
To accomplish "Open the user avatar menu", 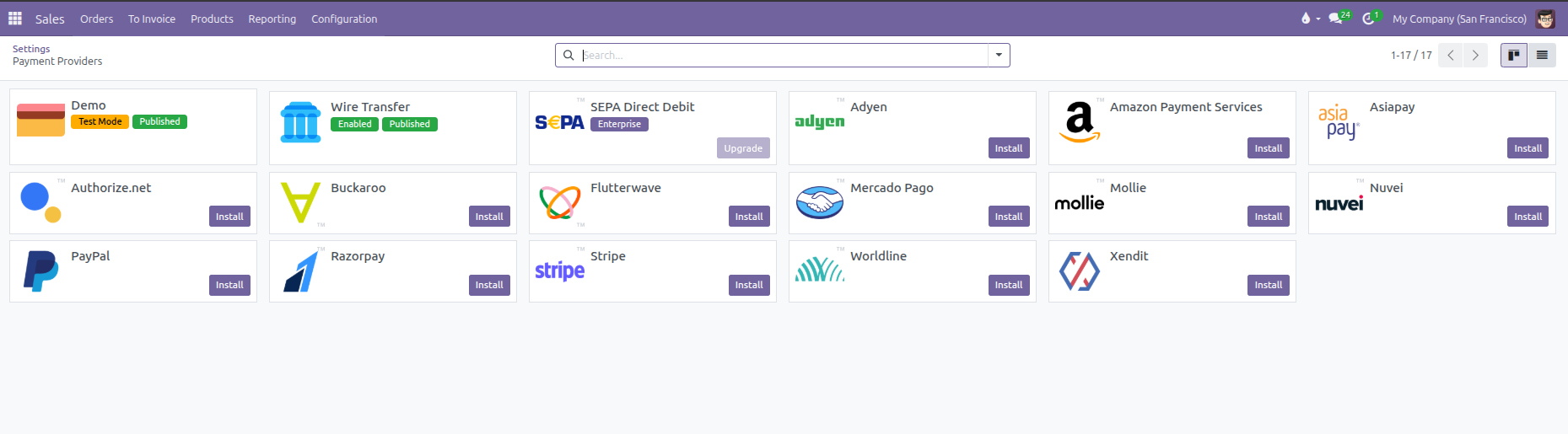I will pyautogui.click(x=1545, y=19).
